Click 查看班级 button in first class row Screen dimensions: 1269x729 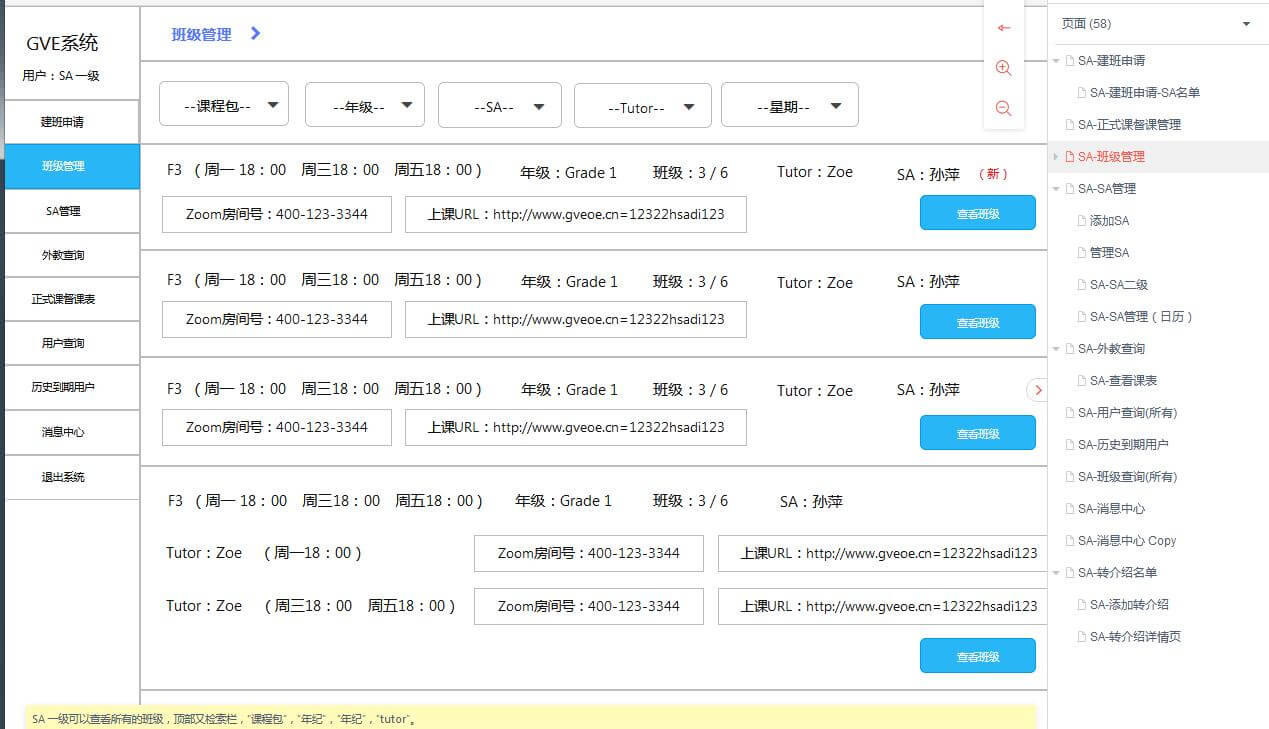pos(977,213)
